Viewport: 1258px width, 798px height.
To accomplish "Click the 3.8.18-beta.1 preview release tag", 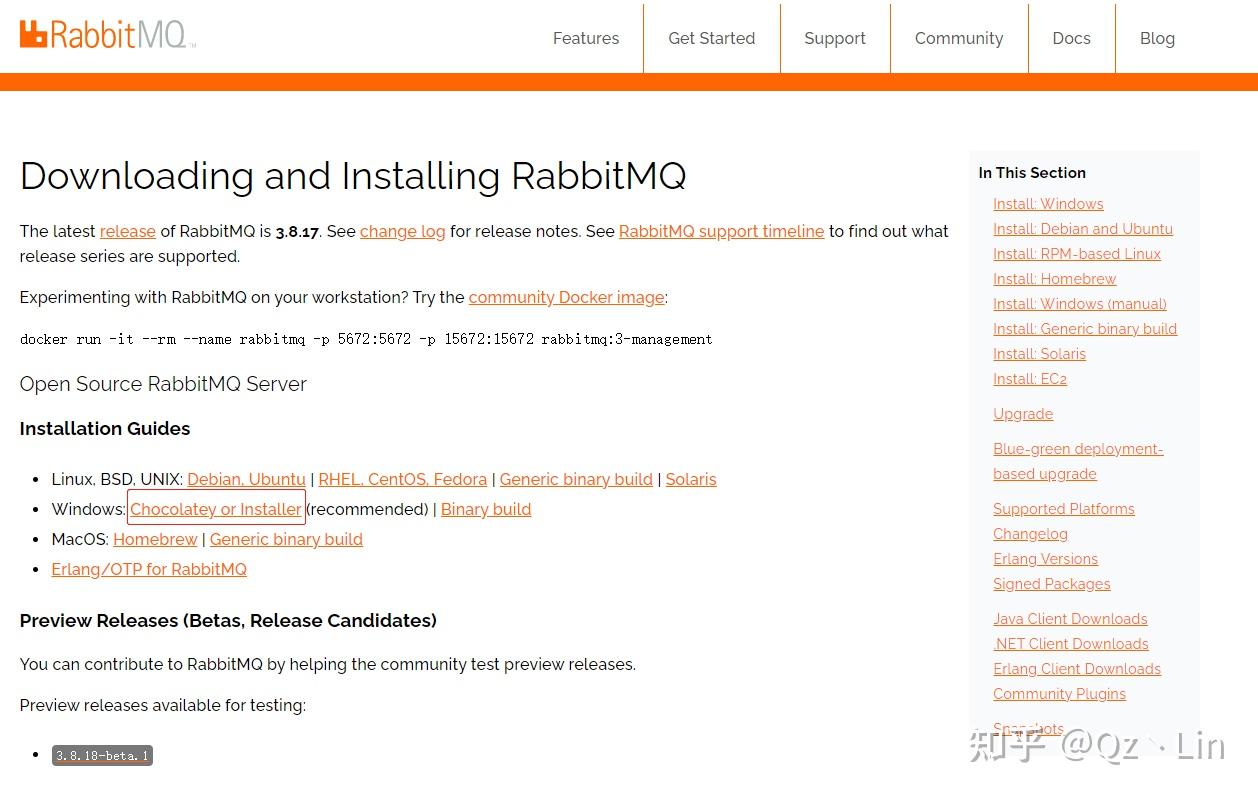I will (x=101, y=755).
